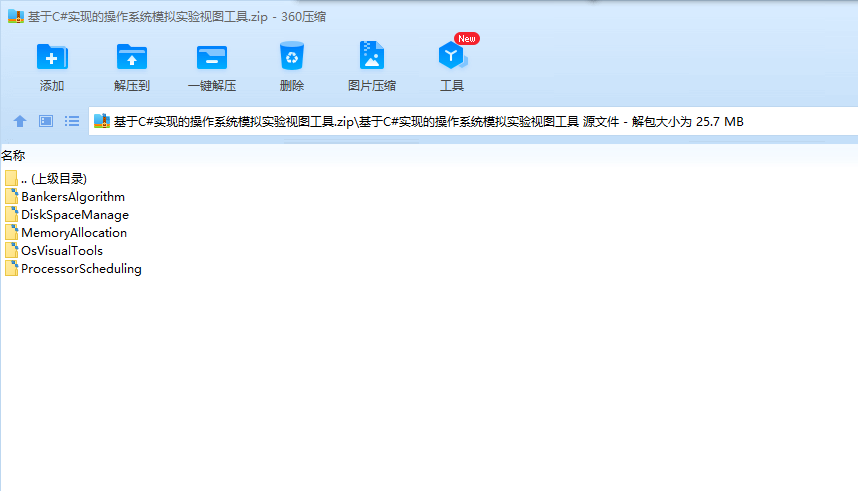Screen dimensions: 858x491
Task: Click the 添加 (Add) toolbar icon
Action: (52, 56)
